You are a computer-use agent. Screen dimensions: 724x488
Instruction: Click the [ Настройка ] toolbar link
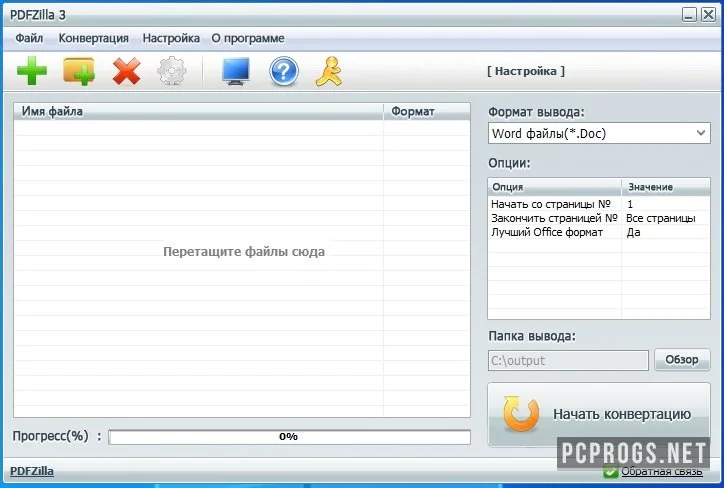526,71
